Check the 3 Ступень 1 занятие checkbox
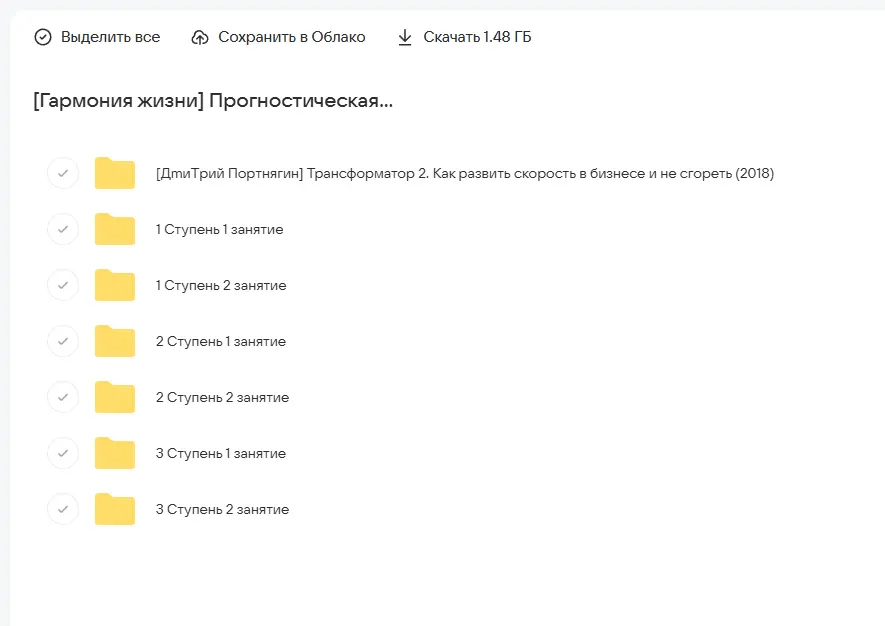This screenshot has height=626, width=885. [x=63, y=453]
